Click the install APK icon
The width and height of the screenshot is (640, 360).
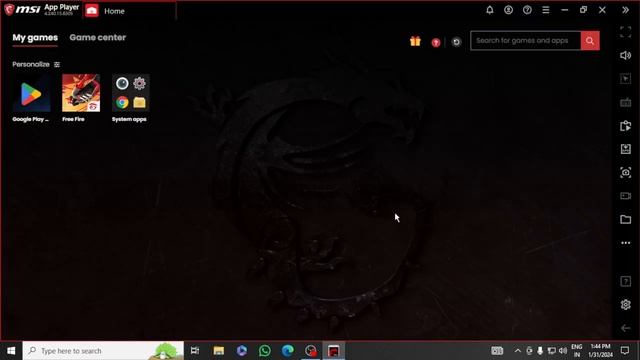point(625,149)
